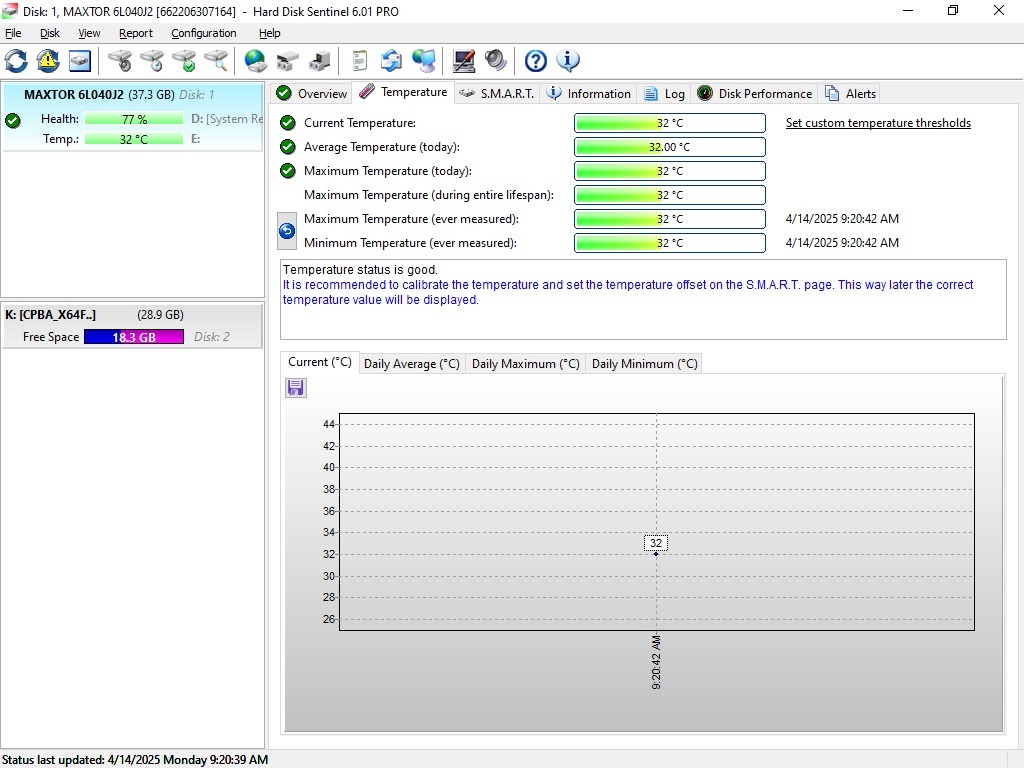This screenshot has height=768, width=1024.
Task: Select the MAXTOR 6L040J2 disk entry
Action: tap(133, 117)
